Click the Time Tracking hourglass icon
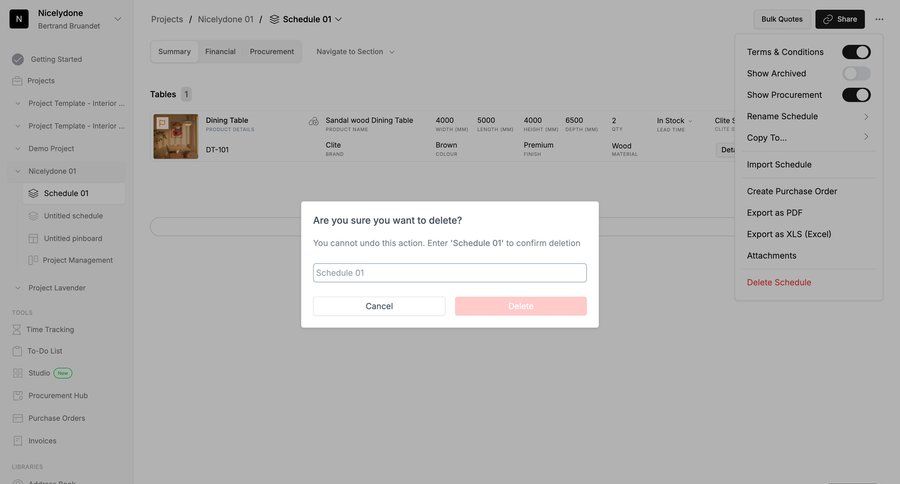The height and width of the screenshot is (484, 900). coord(17,330)
